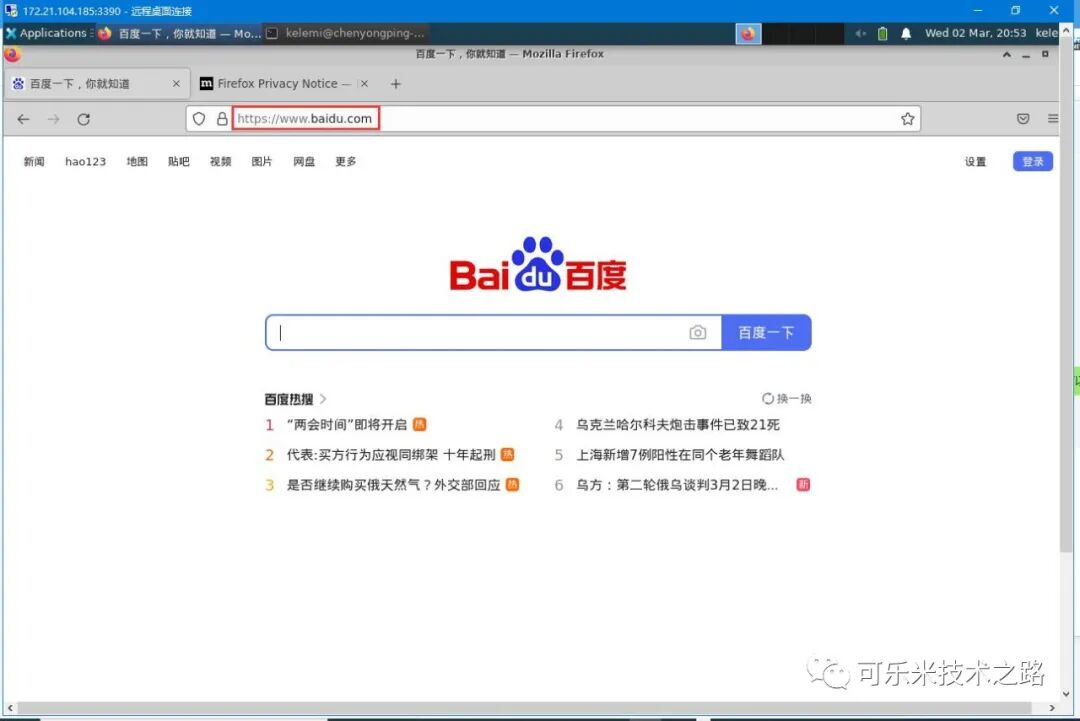Image resolution: width=1080 pixels, height=721 pixels.
Task: Bookmark this page with the star icon
Action: 907,118
